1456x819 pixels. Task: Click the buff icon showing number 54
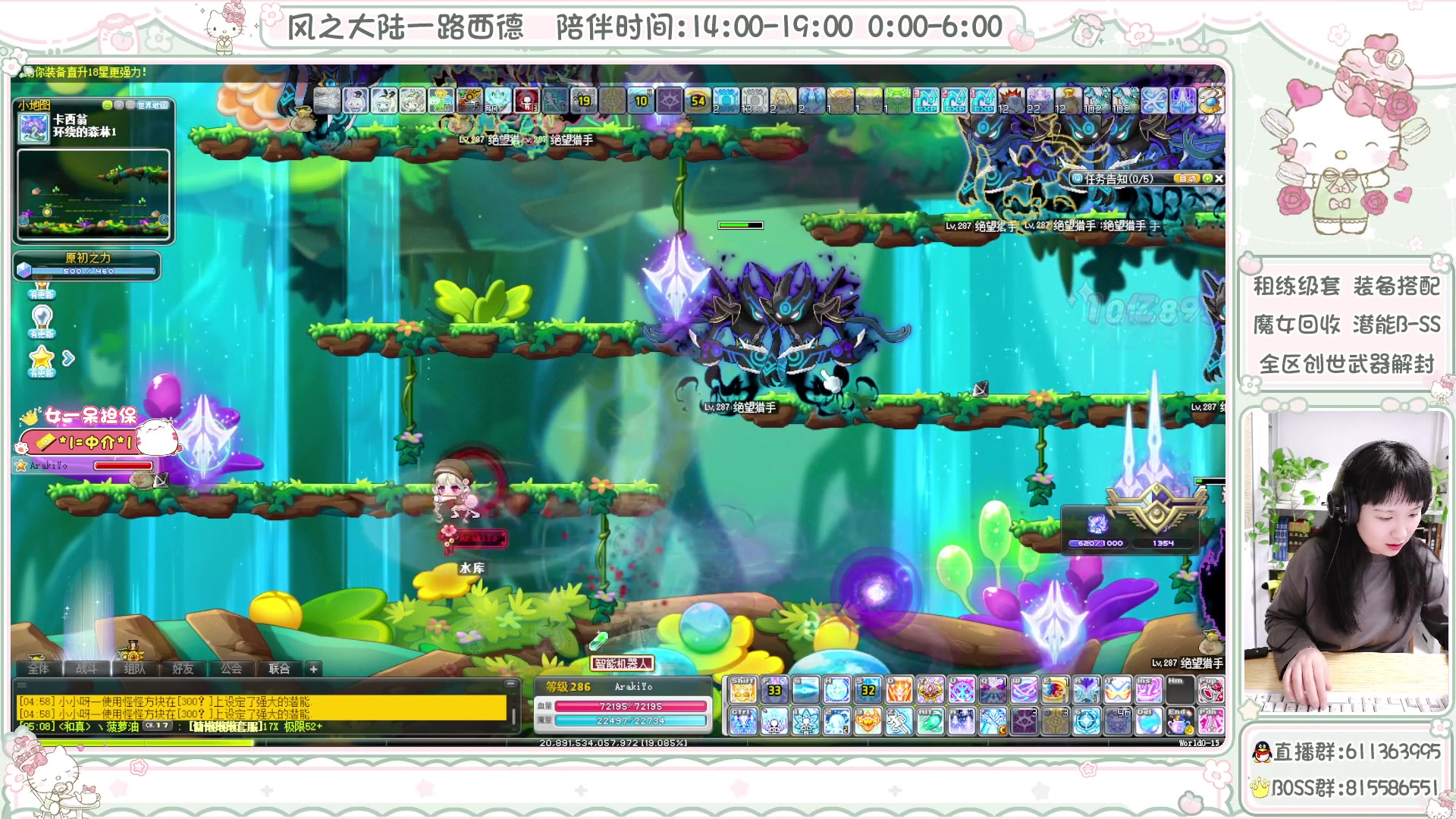click(698, 100)
